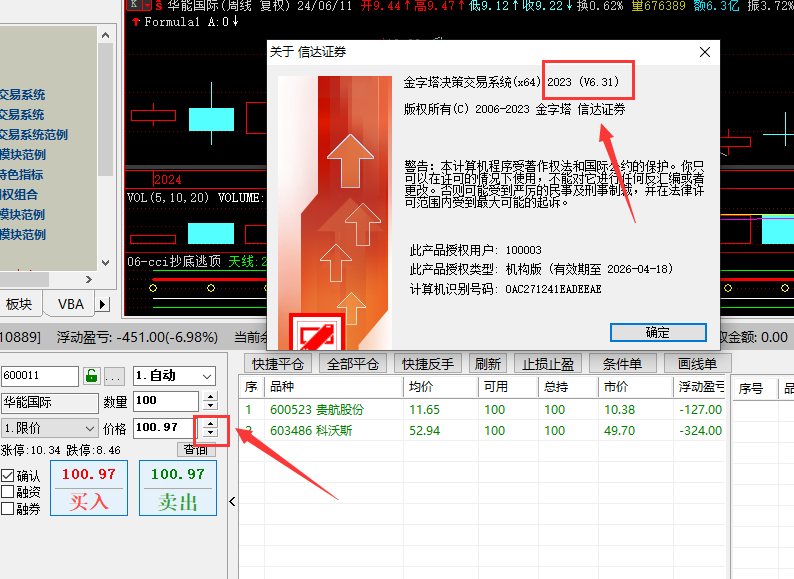Click 浮动盈亏 -451.00 status text

(137, 337)
